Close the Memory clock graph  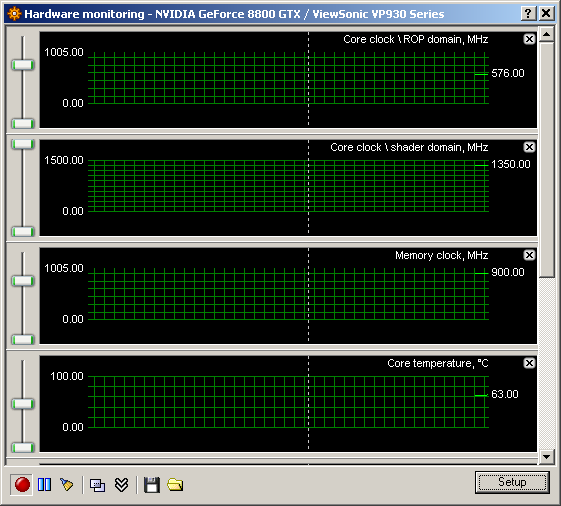pyautogui.click(x=529, y=255)
